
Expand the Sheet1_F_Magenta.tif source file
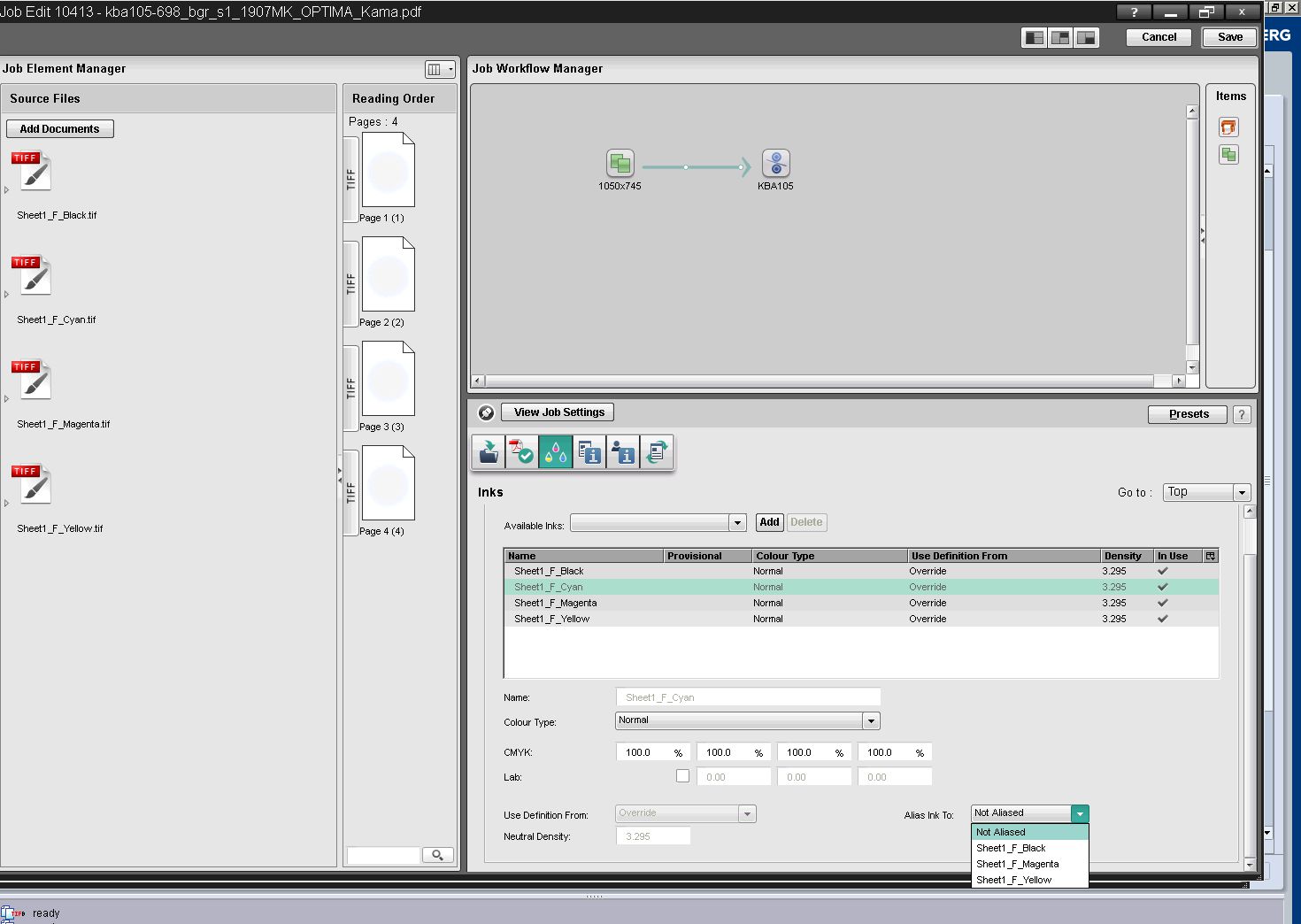6,398
